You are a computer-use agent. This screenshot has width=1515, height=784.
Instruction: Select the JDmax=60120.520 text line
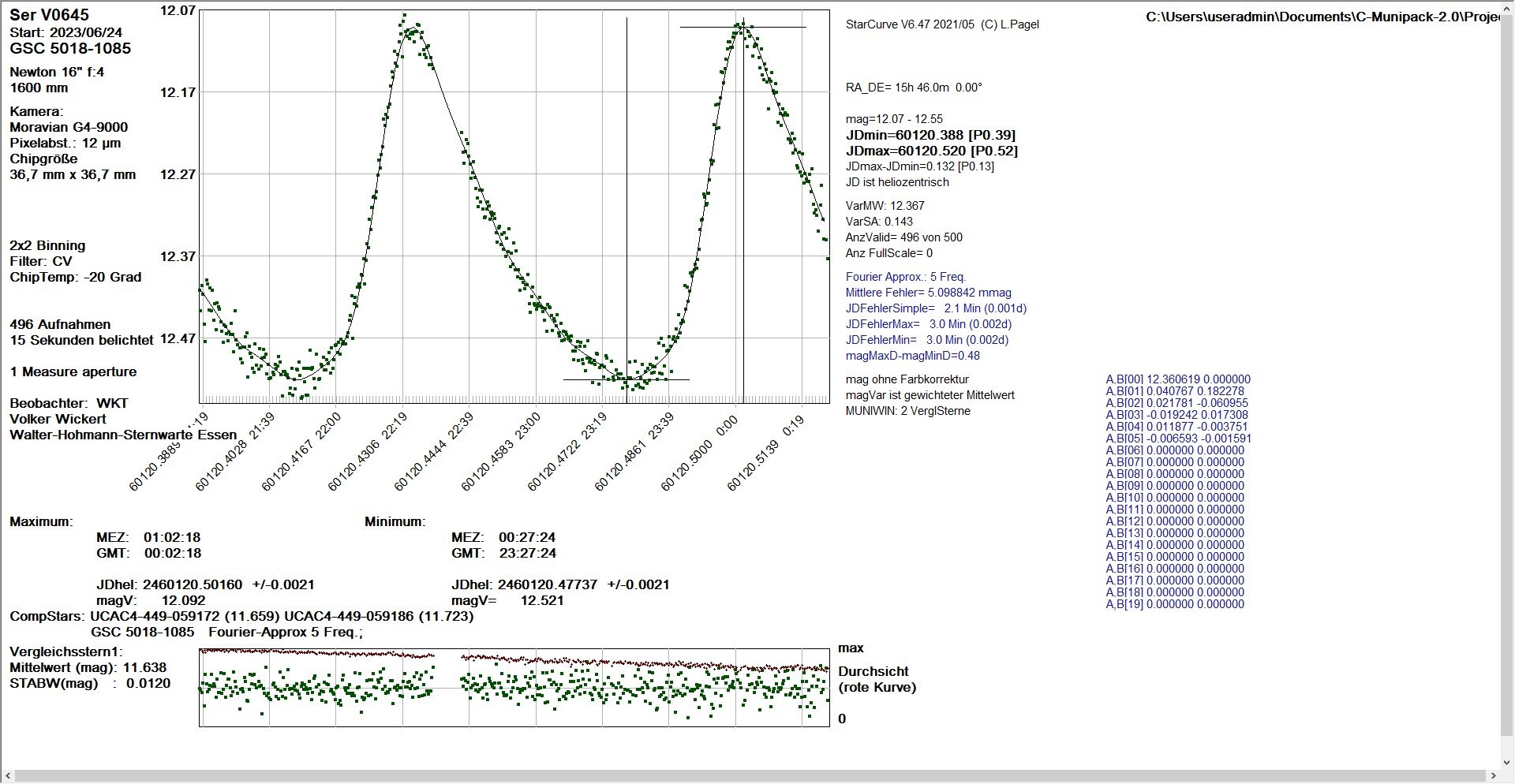coord(932,151)
